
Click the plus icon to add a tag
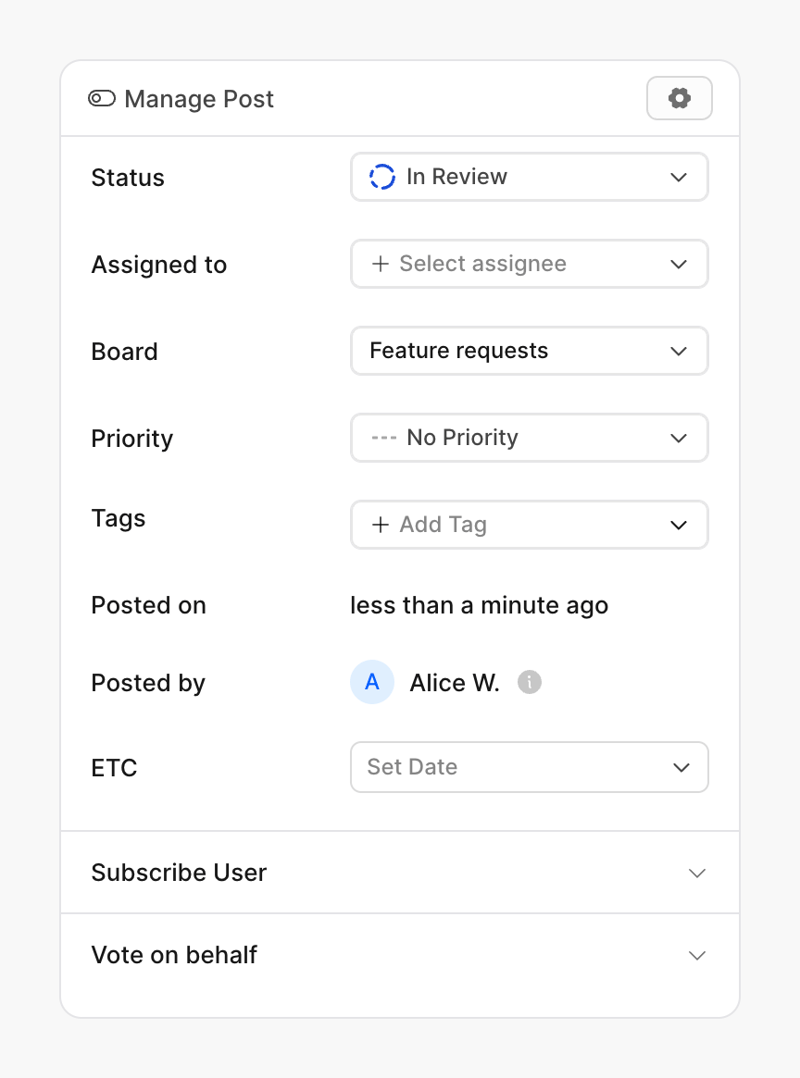tap(380, 524)
